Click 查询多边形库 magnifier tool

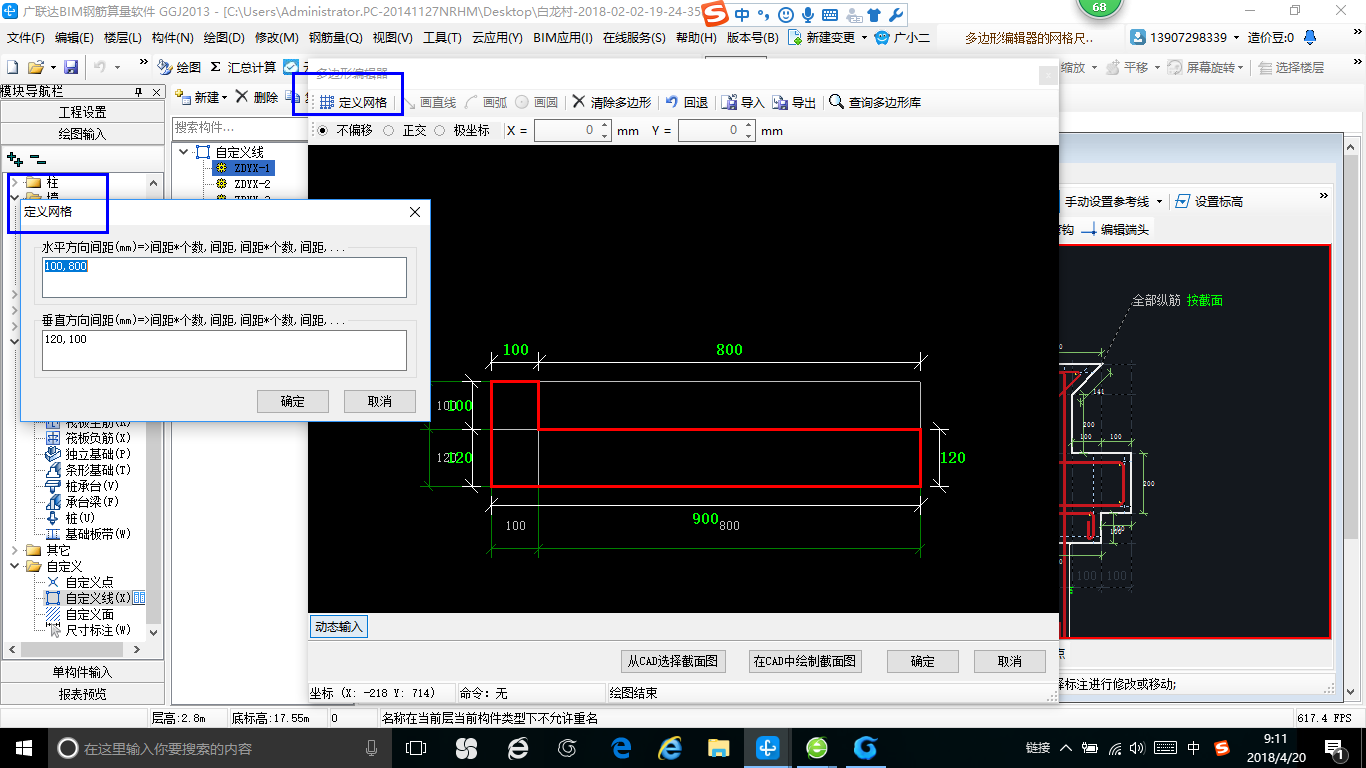point(836,102)
